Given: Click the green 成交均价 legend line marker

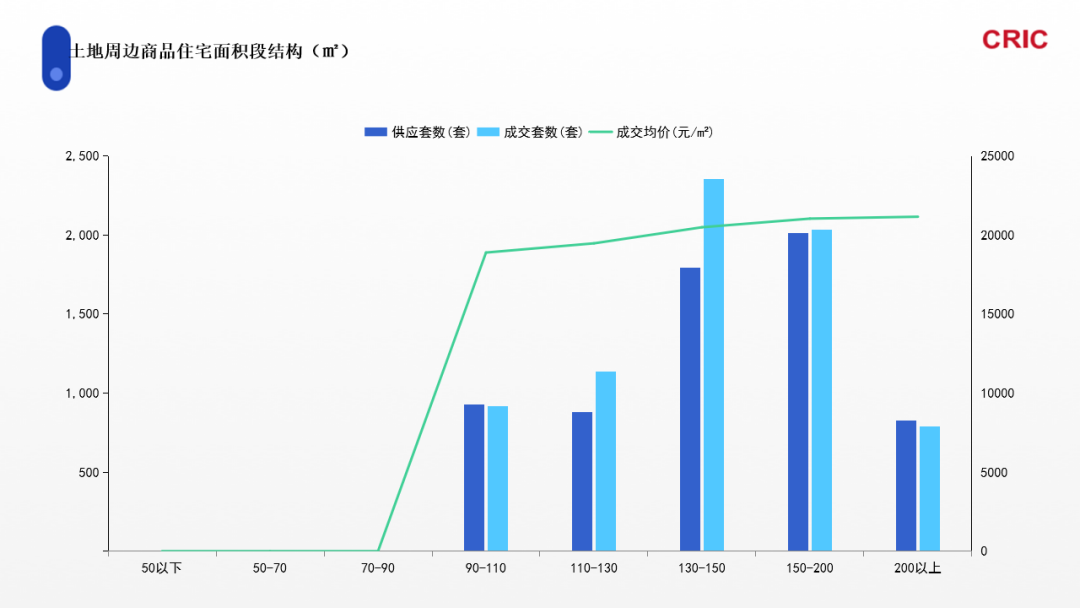Looking at the screenshot, I should pos(600,132).
